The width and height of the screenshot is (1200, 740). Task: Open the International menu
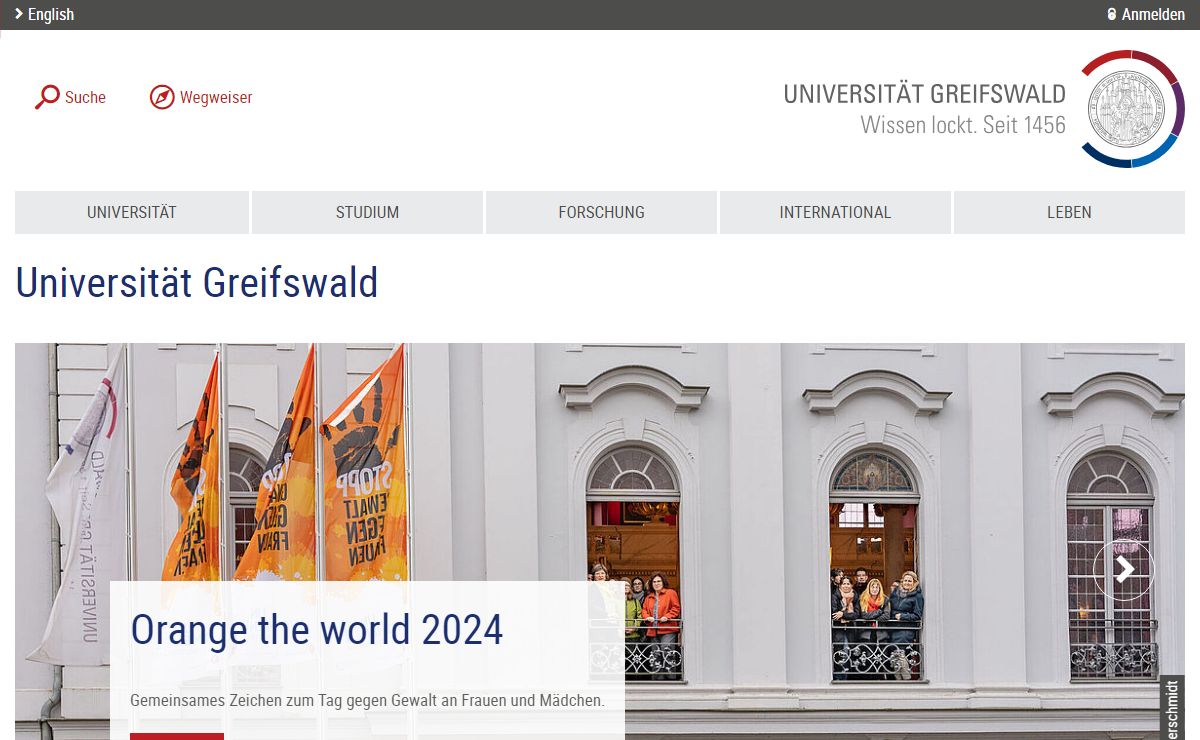pyautogui.click(x=835, y=212)
